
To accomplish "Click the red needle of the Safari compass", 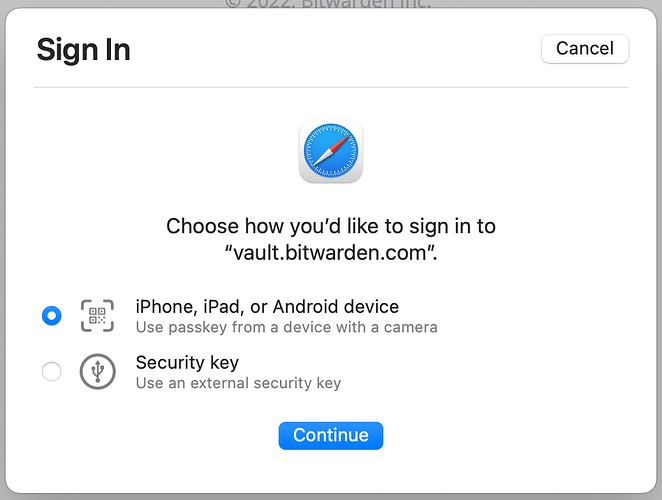I will (x=340, y=143).
